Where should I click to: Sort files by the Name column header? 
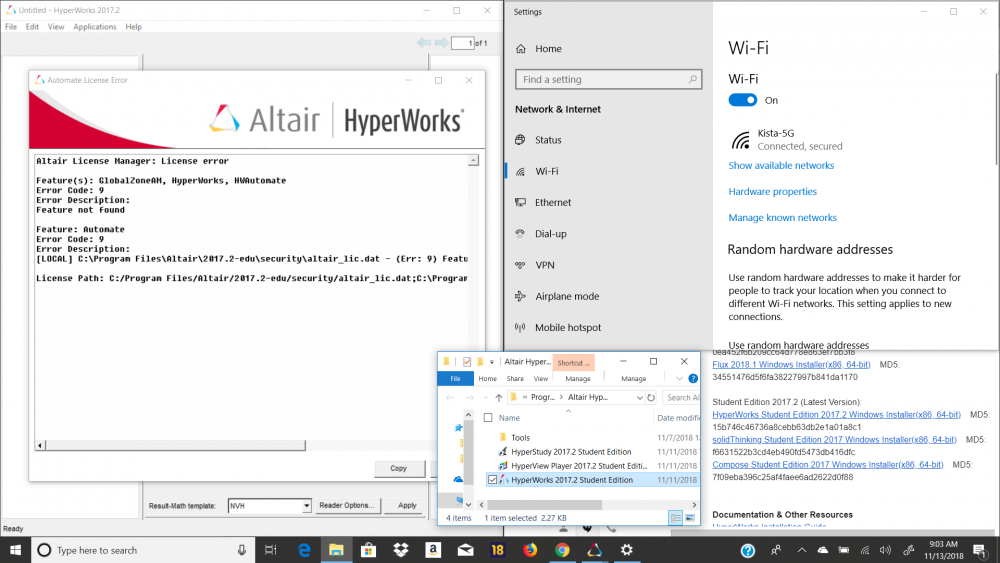point(509,418)
